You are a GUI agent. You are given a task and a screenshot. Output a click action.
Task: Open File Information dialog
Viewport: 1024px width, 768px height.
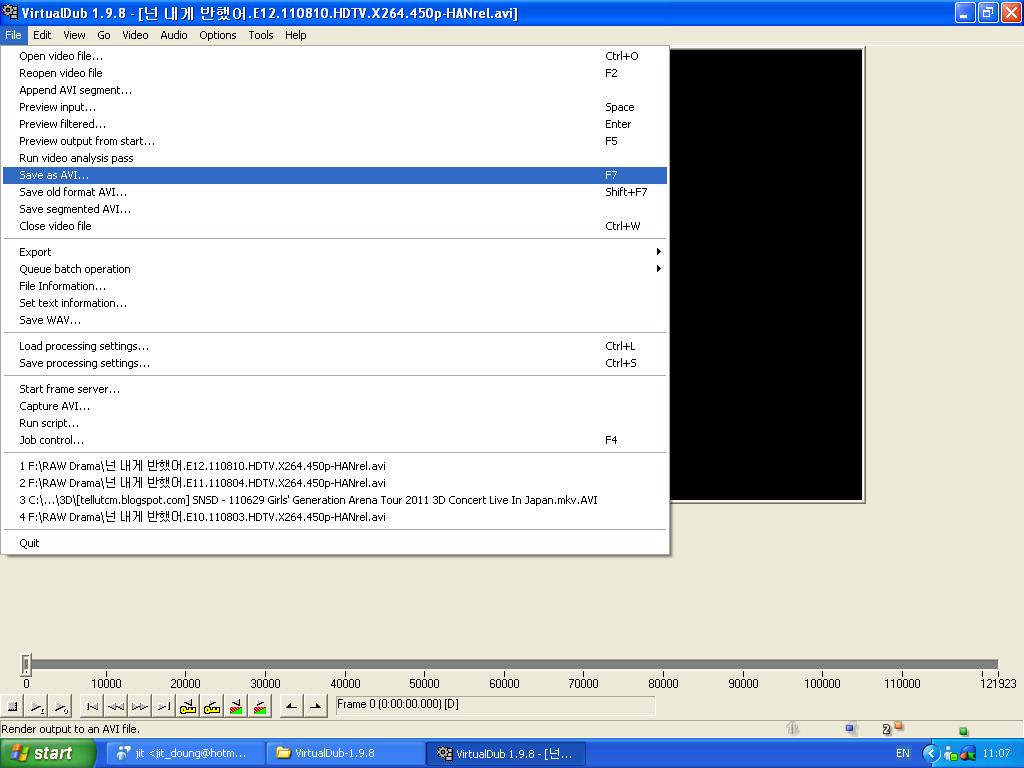point(335,285)
